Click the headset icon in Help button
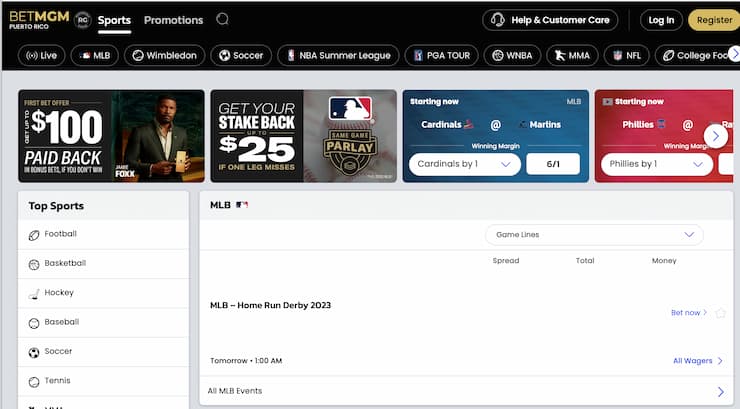 pyautogui.click(x=497, y=20)
